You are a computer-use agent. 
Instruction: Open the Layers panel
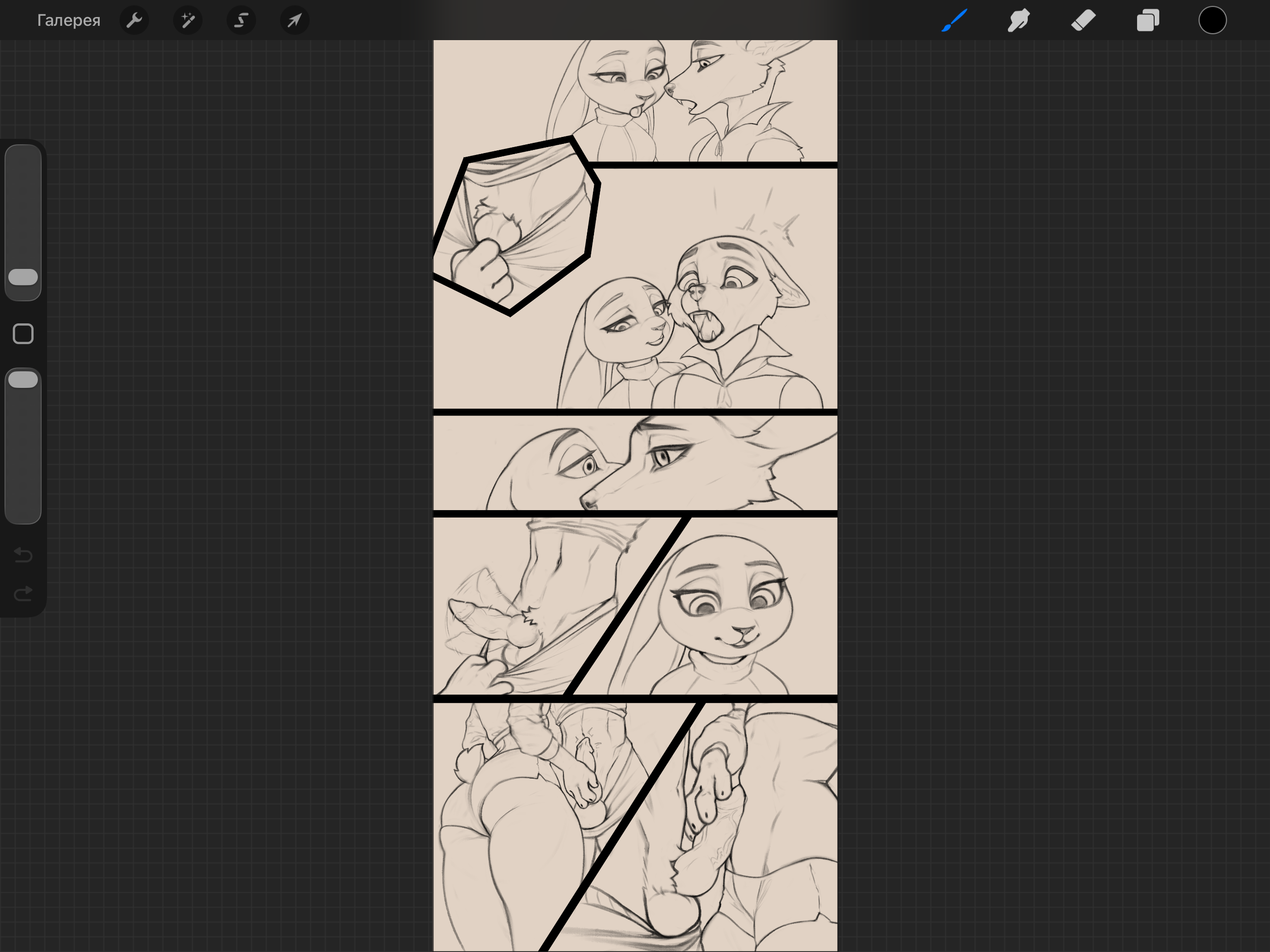point(1148,21)
